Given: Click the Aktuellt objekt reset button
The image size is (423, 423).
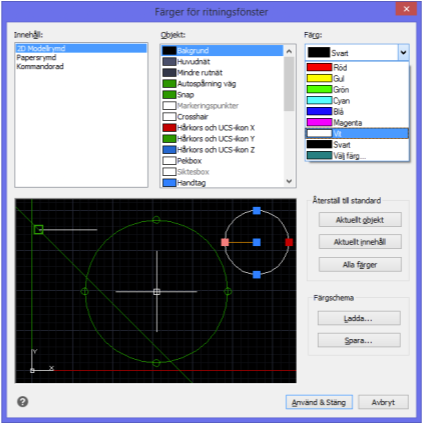Looking at the screenshot, I should click(x=360, y=220).
